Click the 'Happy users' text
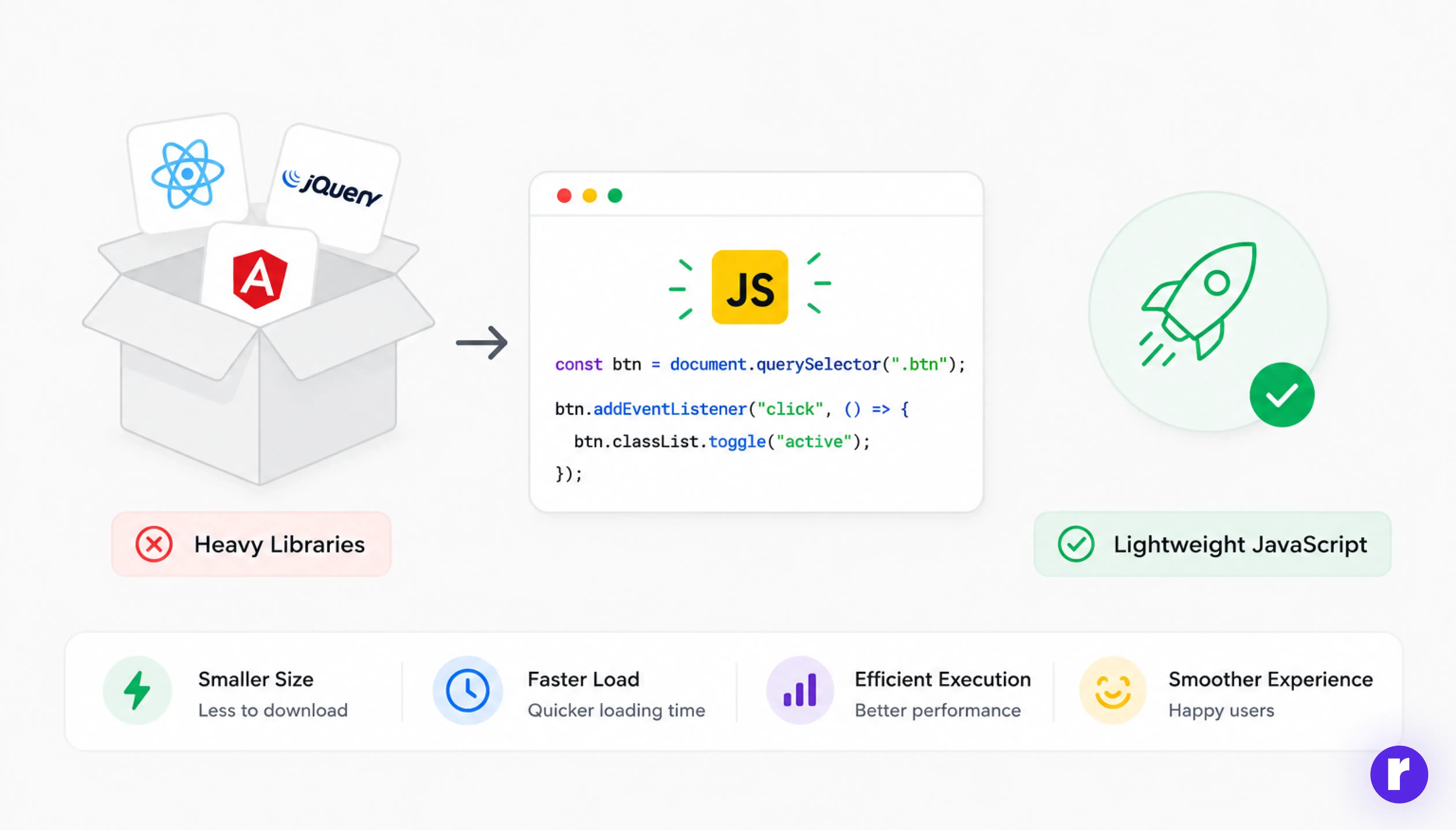 pyautogui.click(x=1221, y=710)
